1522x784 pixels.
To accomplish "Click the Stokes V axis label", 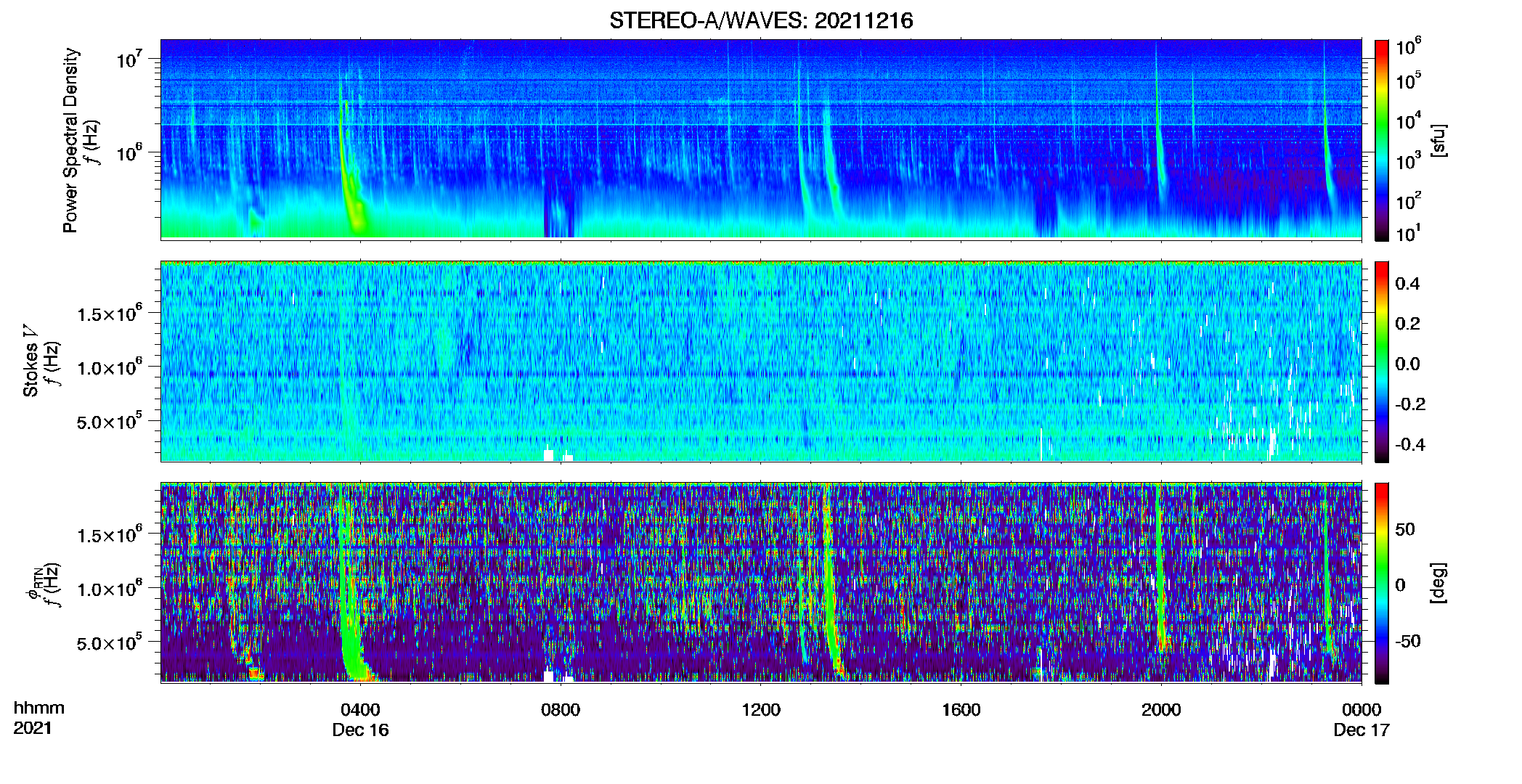I will coord(30,361).
